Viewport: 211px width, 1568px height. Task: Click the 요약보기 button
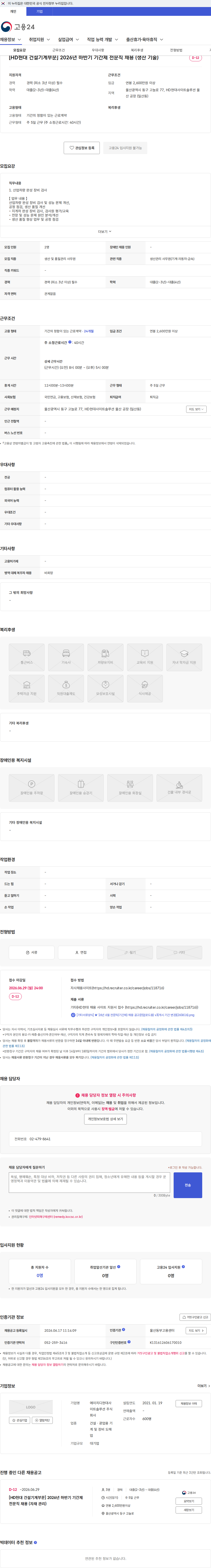(x=189, y=1501)
